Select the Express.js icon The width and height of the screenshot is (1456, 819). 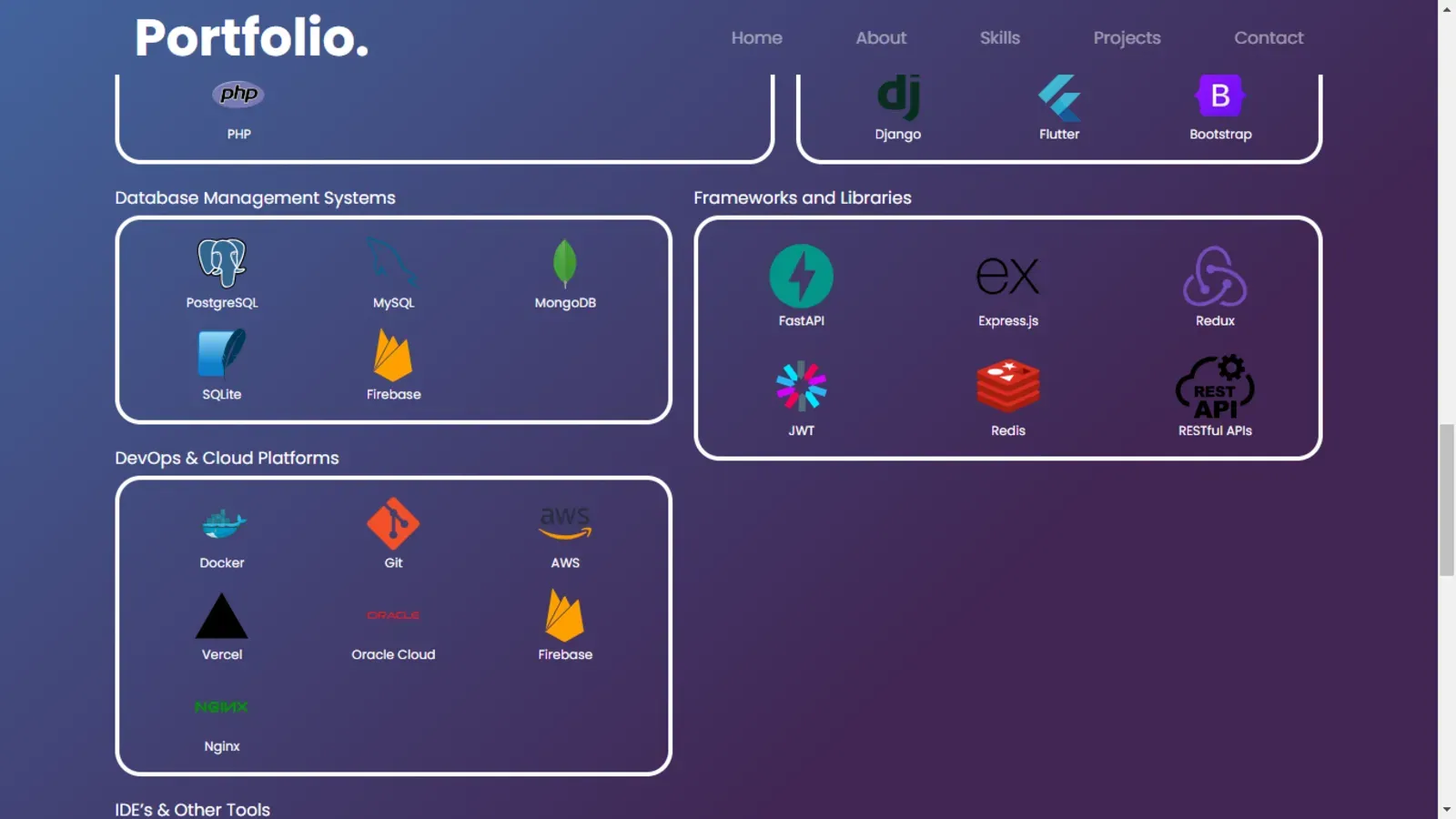point(1007,276)
